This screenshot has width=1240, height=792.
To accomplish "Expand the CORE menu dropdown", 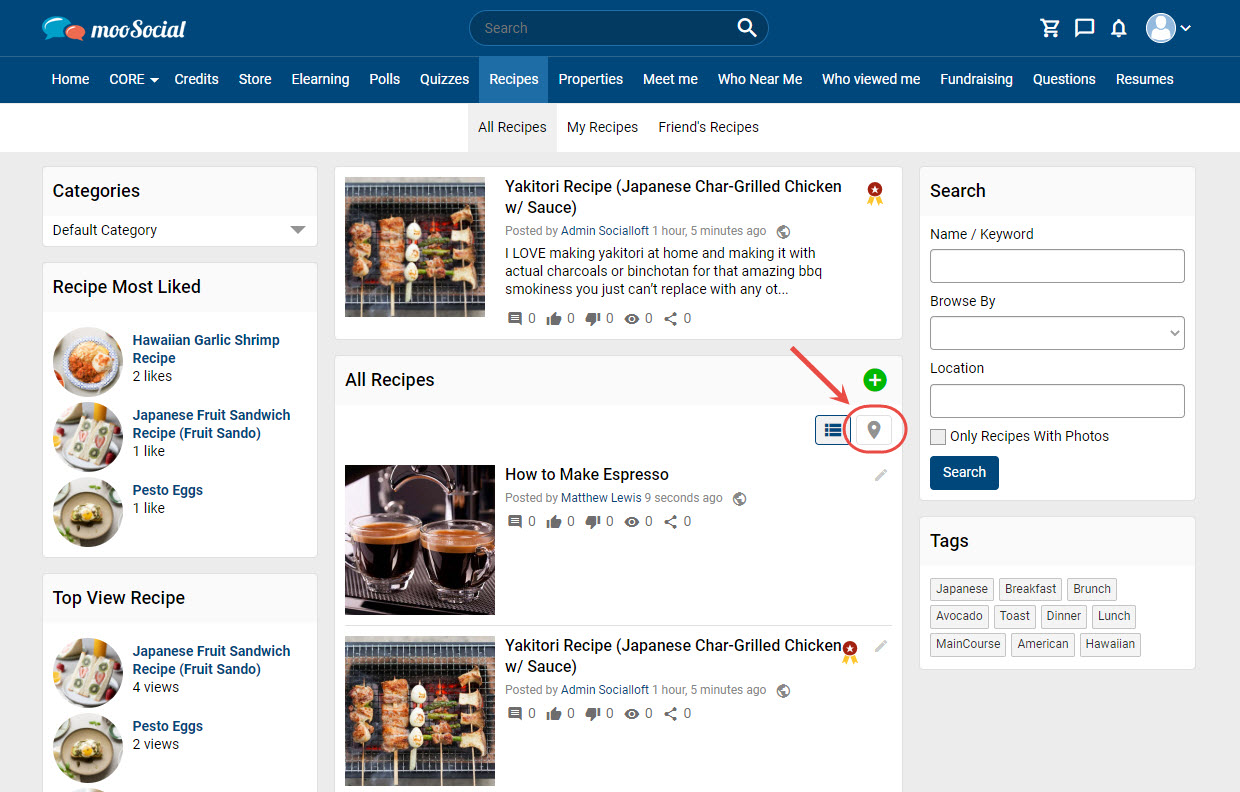I will pyautogui.click(x=134, y=79).
